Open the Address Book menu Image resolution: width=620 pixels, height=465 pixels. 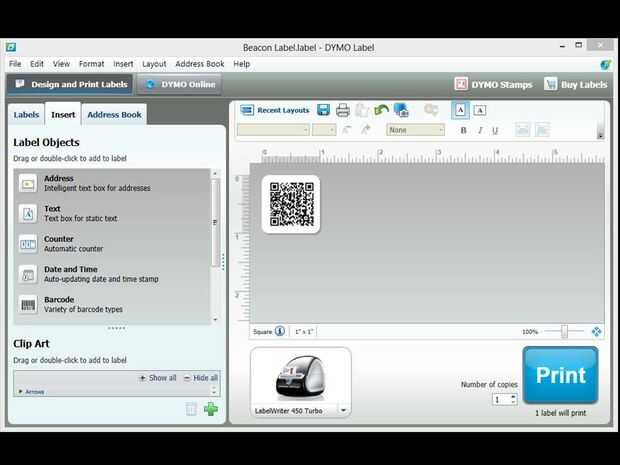[x=200, y=64]
